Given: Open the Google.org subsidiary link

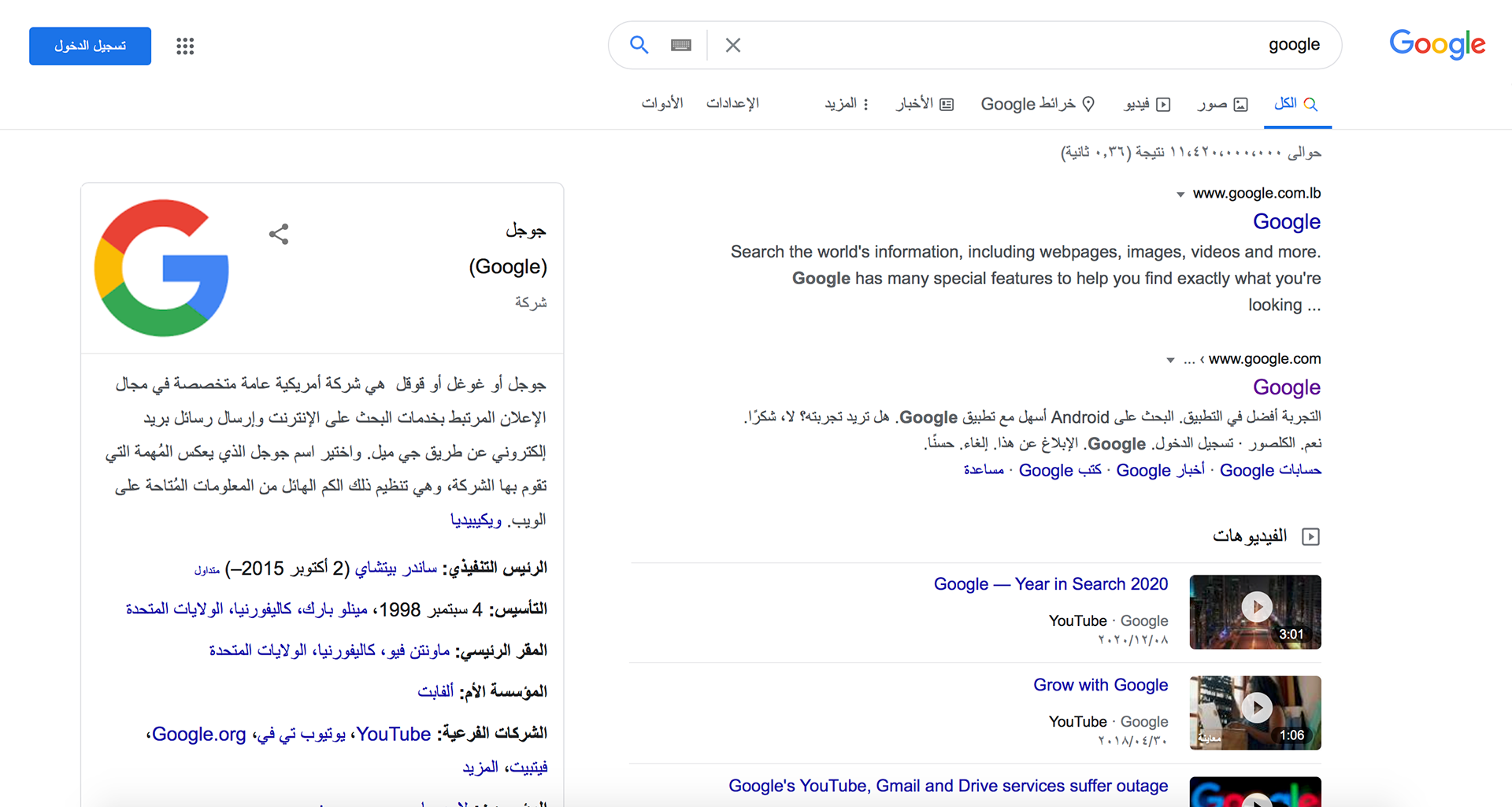Looking at the screenshot, I should pyautogui.click(x=198, y=734).
